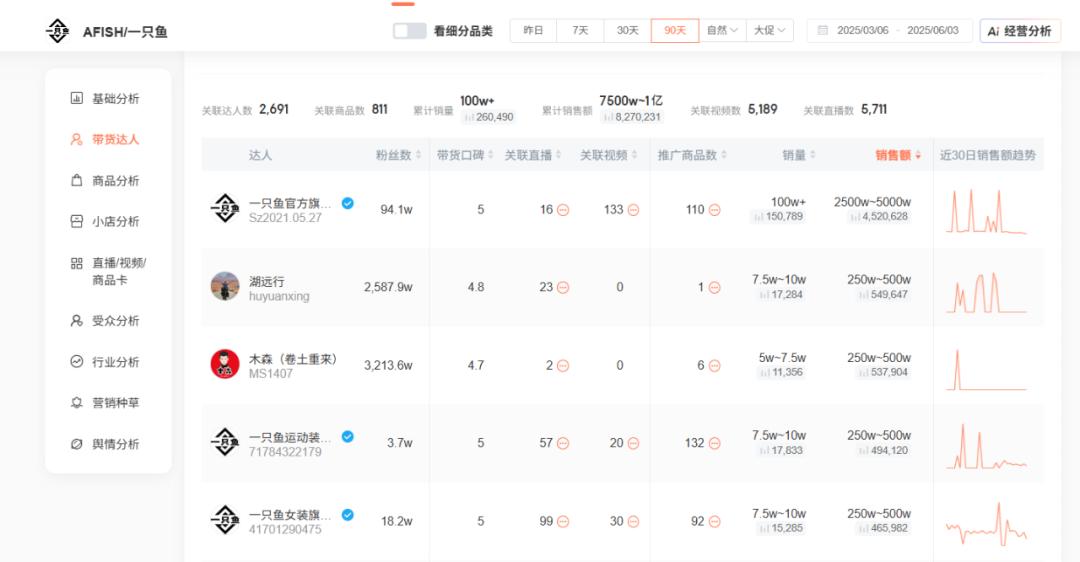
Task: Click detail icon next to 关联直播 2
Action: coord(563,366)
